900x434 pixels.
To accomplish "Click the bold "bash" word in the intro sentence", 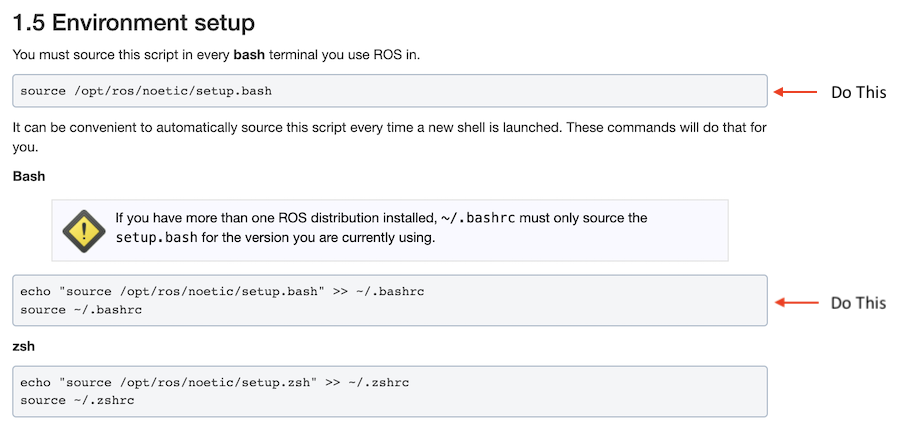I will (x=250, y=55).
